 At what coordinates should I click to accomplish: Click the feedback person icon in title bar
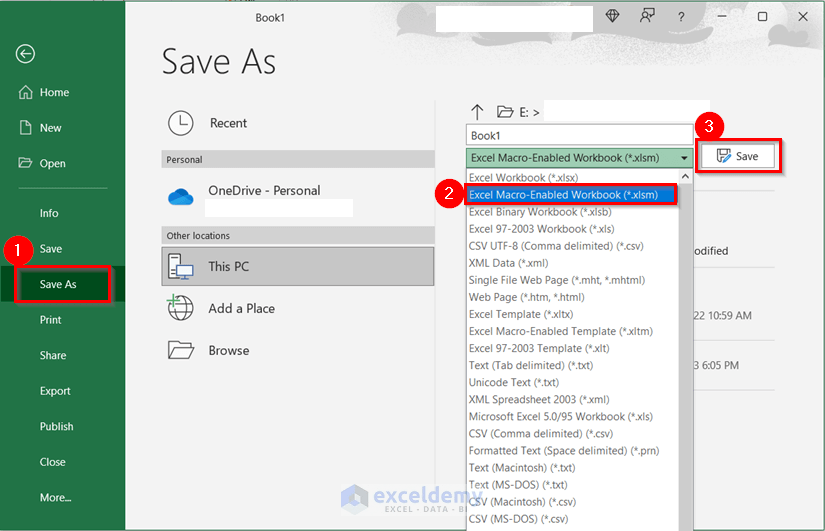[647, 16]
